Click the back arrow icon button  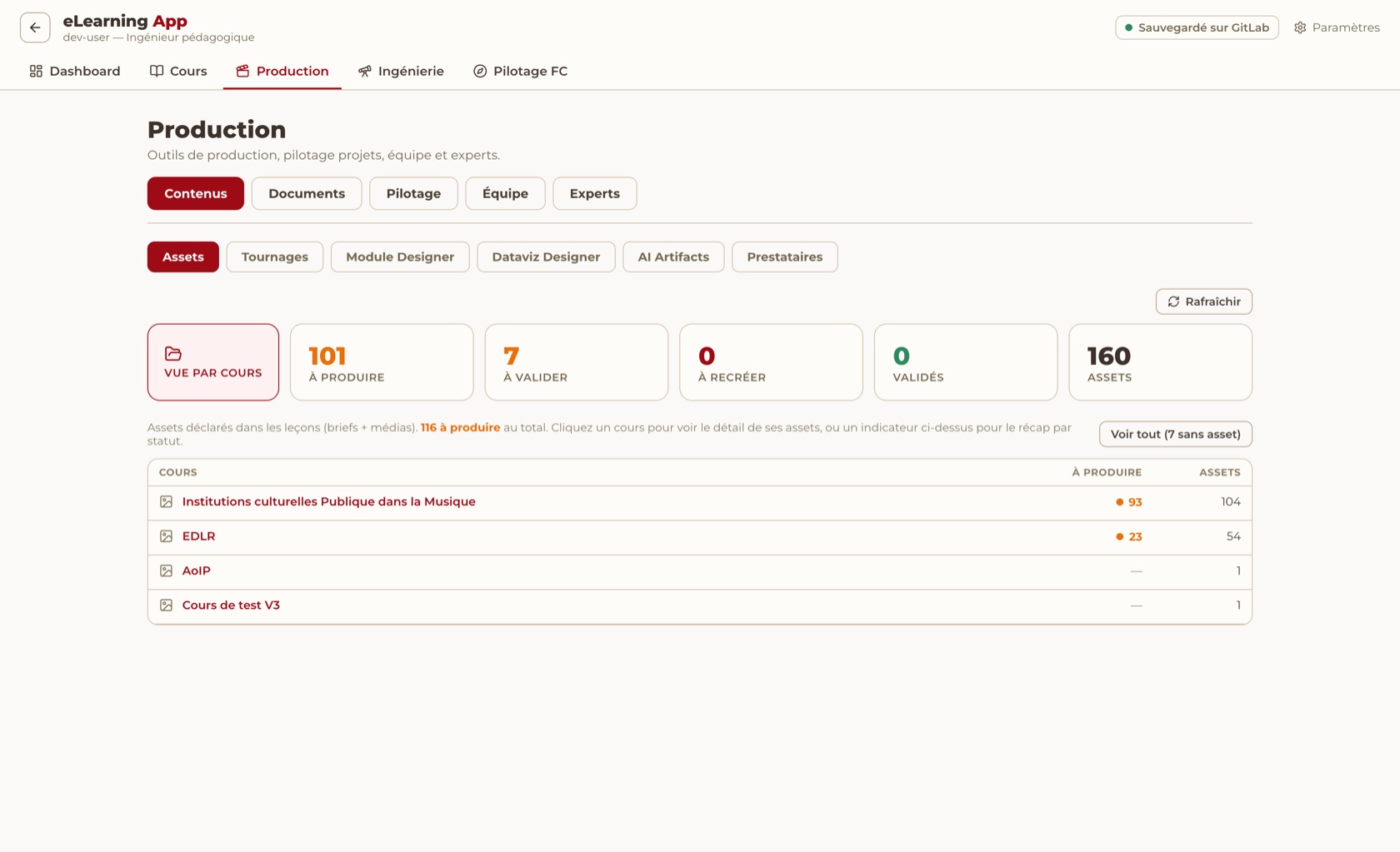tap(35, 27)
